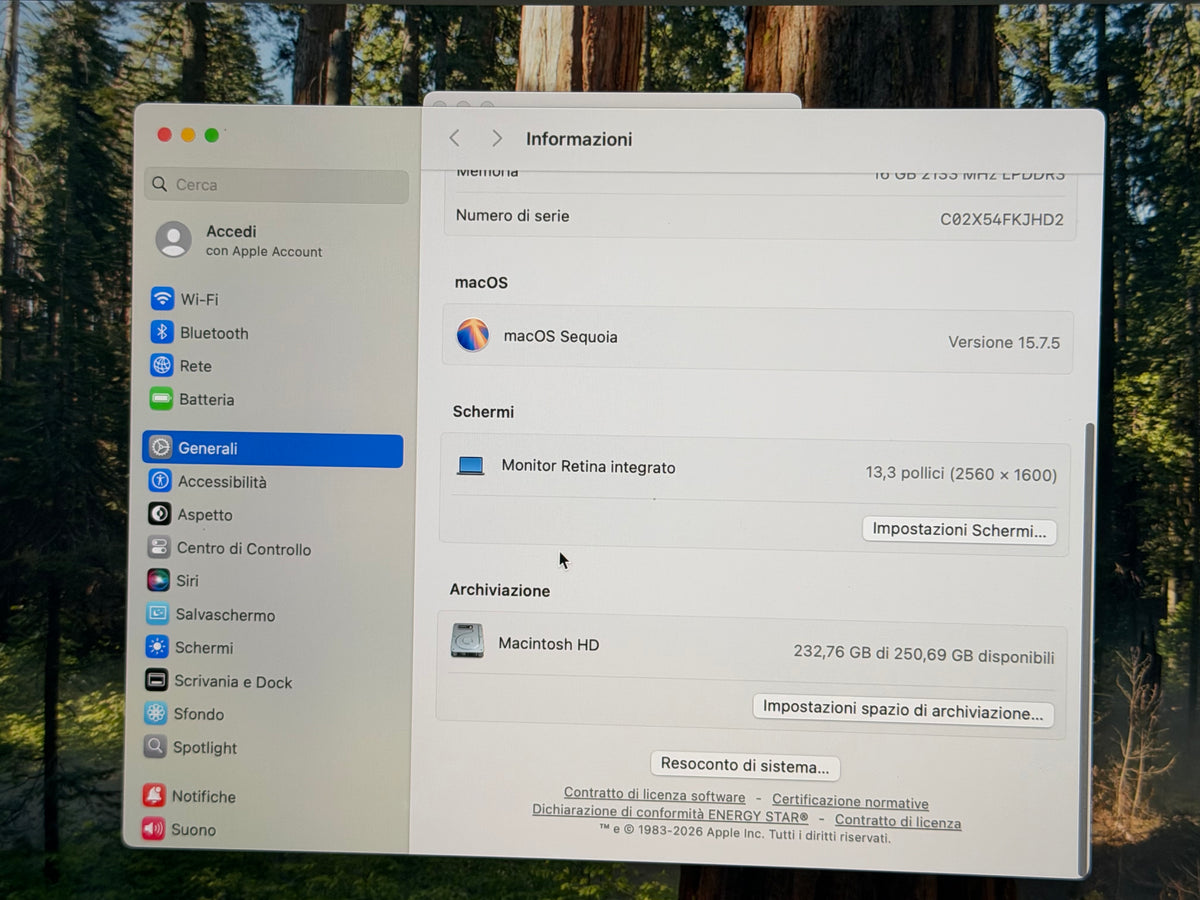The height and width of the screenshot is (900, 1200).
Task: Select the Batteria icon
Action: (x=161, y=399)
